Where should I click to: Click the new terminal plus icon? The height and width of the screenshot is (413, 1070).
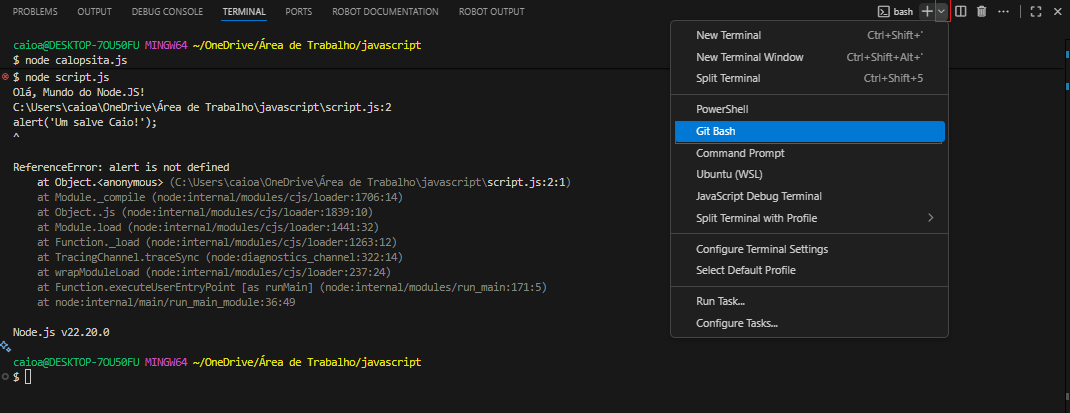[927, 11]
